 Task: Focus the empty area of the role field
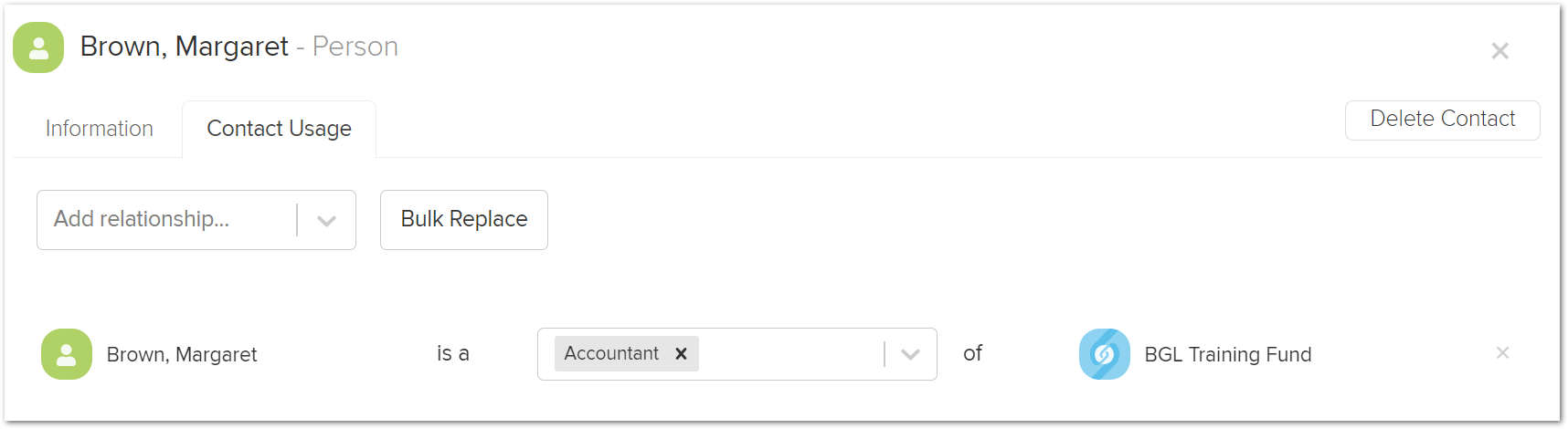pyautogui.click(x=790, y=354)
